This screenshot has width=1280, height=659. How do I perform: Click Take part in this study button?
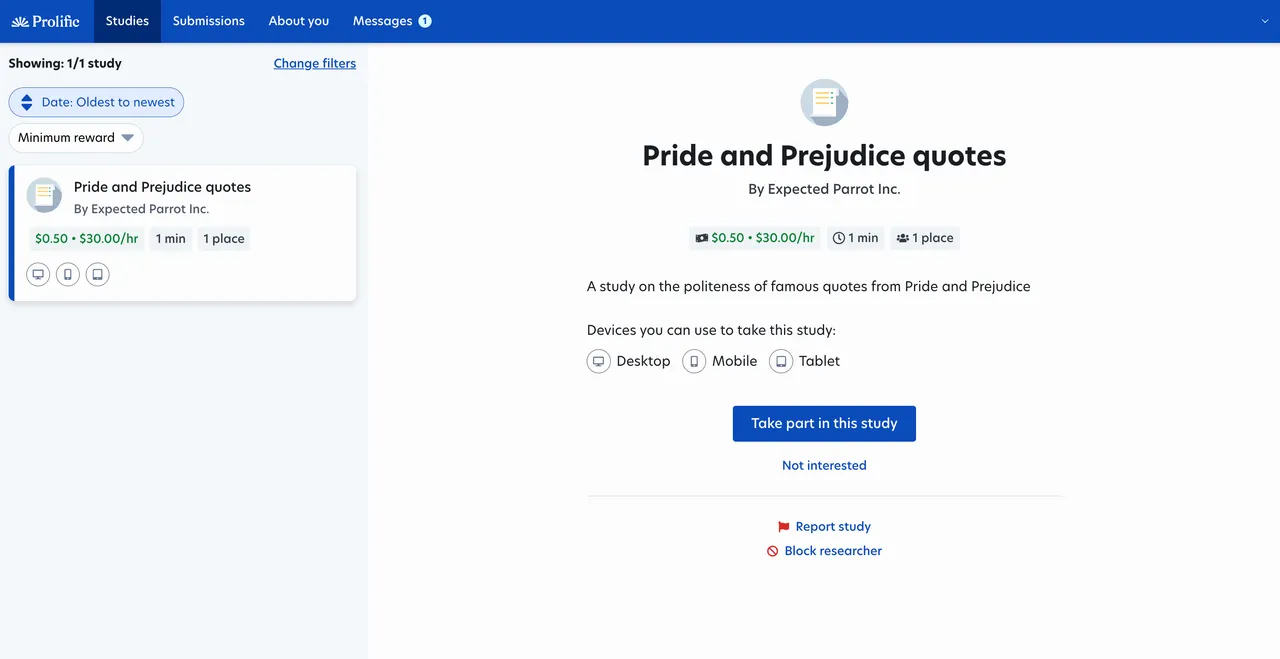(x=824, y=423)
